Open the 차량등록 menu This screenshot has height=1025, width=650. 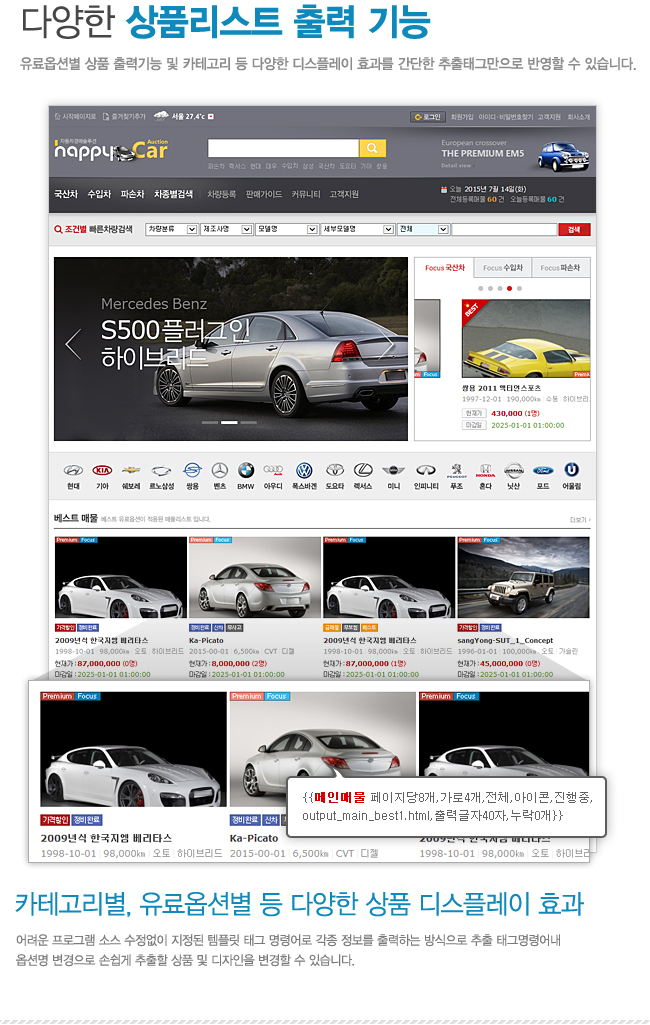[x=222, y=194]
